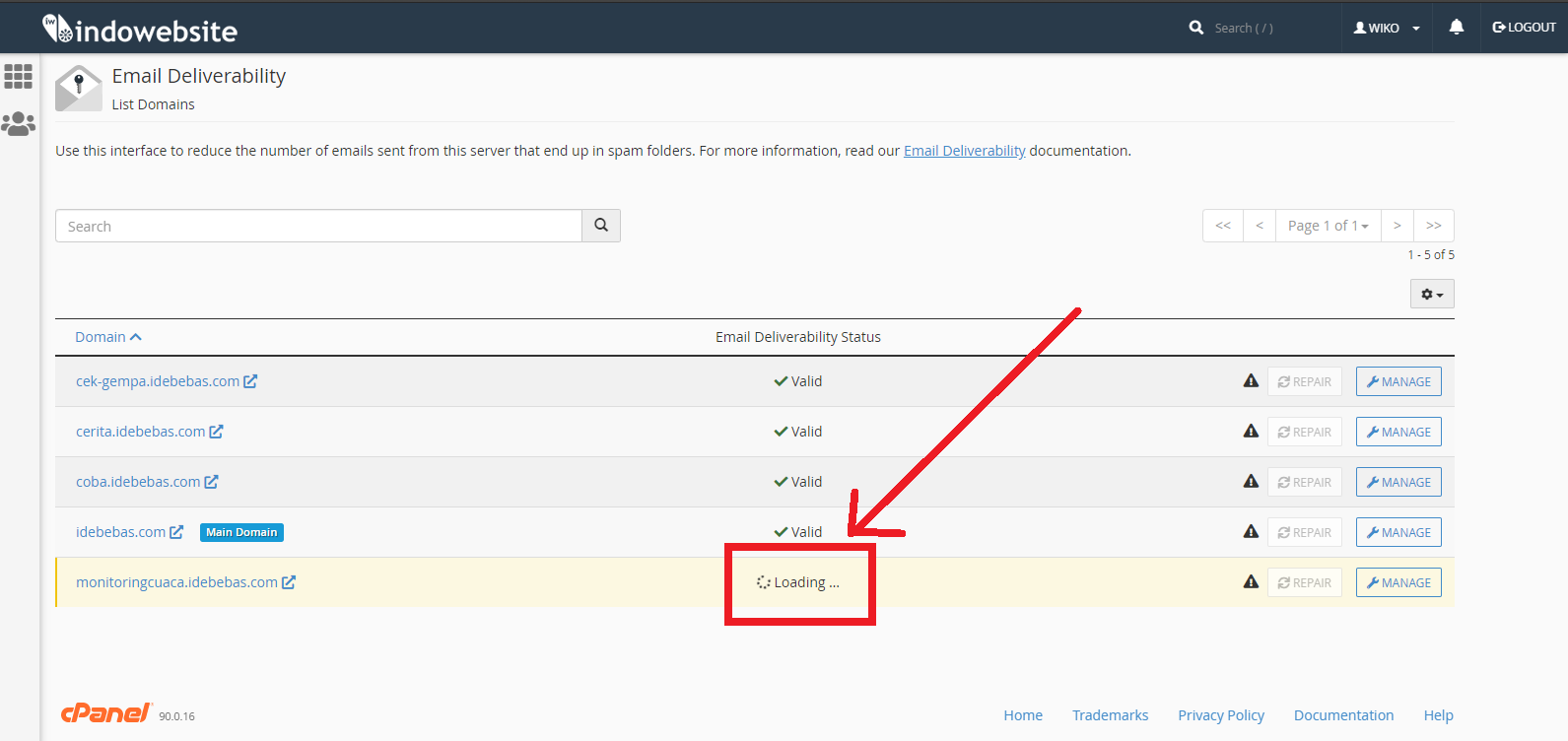Screen dimensions: 1568x741
Task: Click the search magnifier button
Action: point(601,226)
